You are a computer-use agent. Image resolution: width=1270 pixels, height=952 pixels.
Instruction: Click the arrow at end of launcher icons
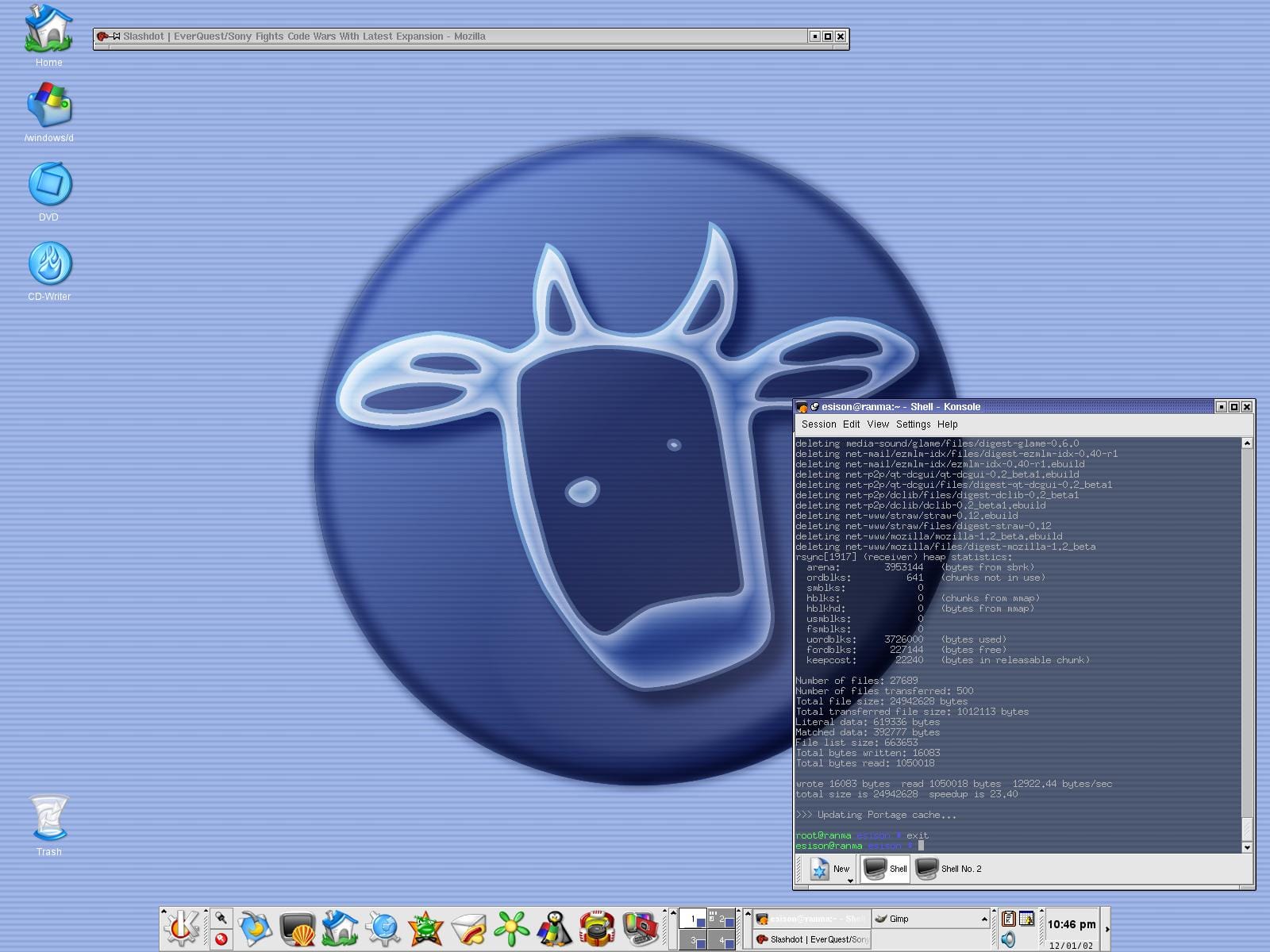[664, 912]
